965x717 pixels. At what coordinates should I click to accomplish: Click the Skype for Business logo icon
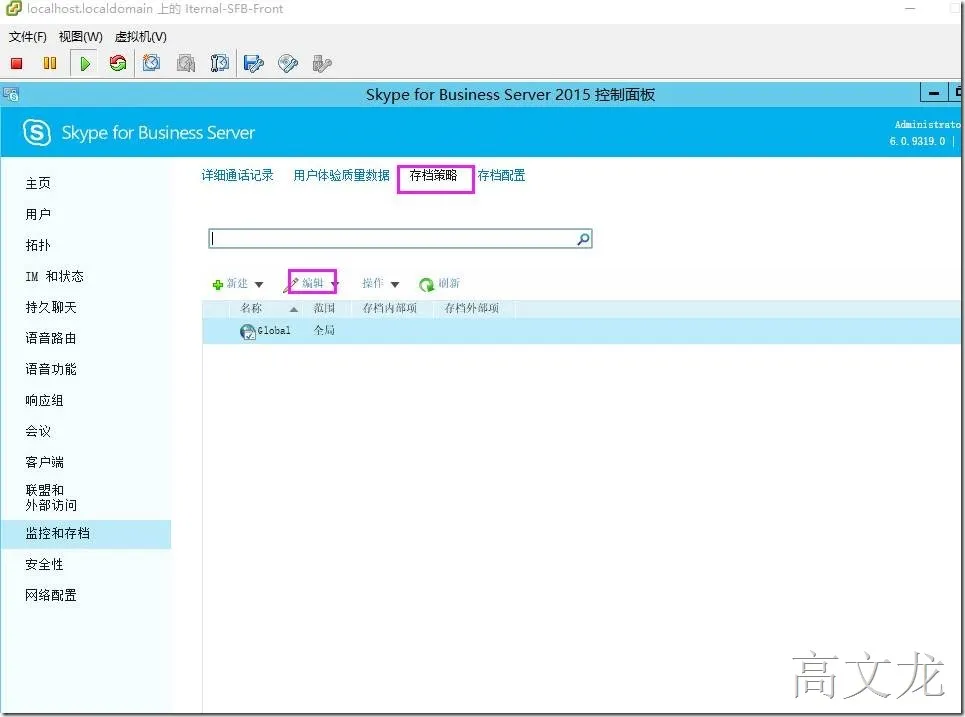click(36, 132)
